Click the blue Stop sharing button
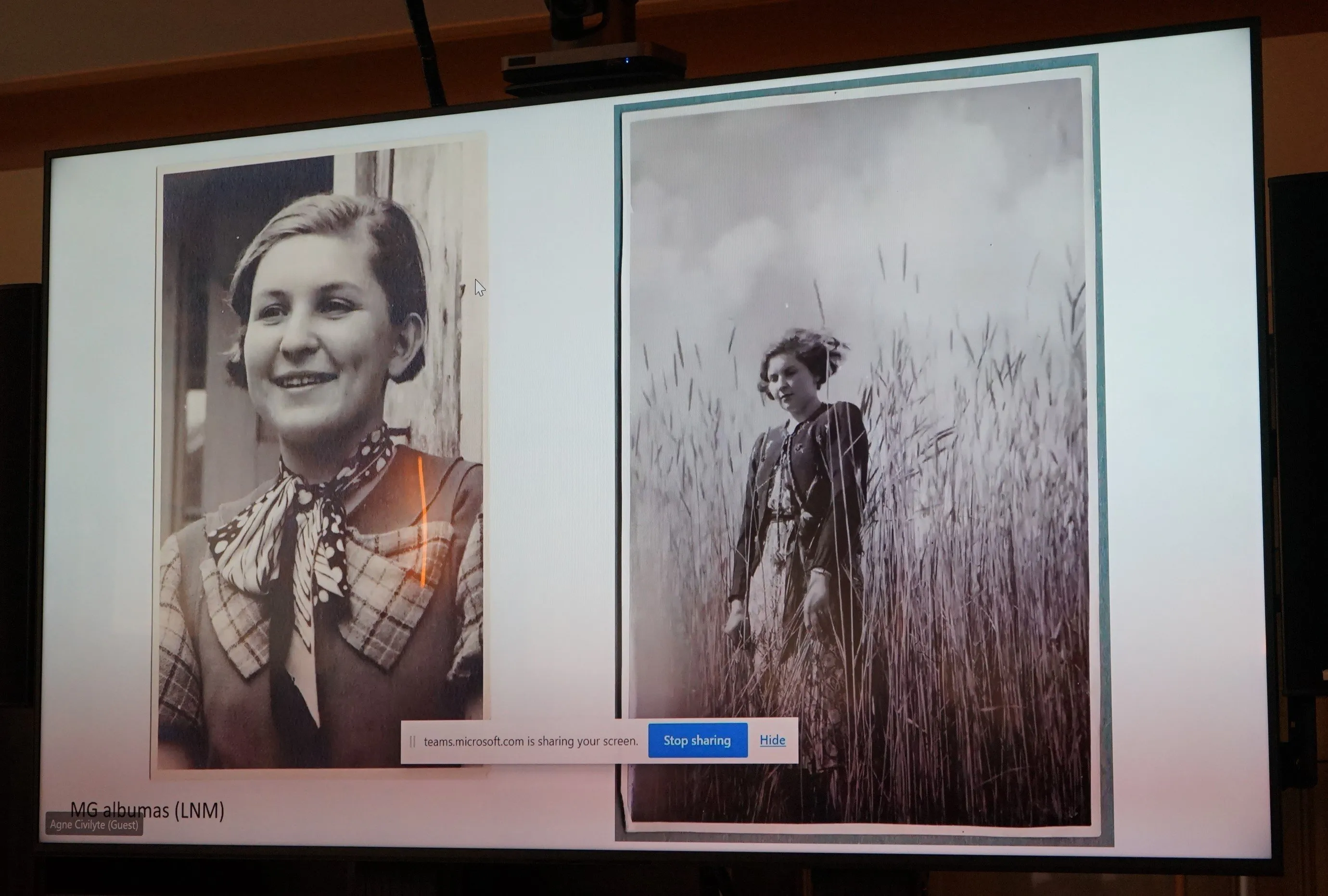Screen dimensions: 1328x896 tap(697, 741)
